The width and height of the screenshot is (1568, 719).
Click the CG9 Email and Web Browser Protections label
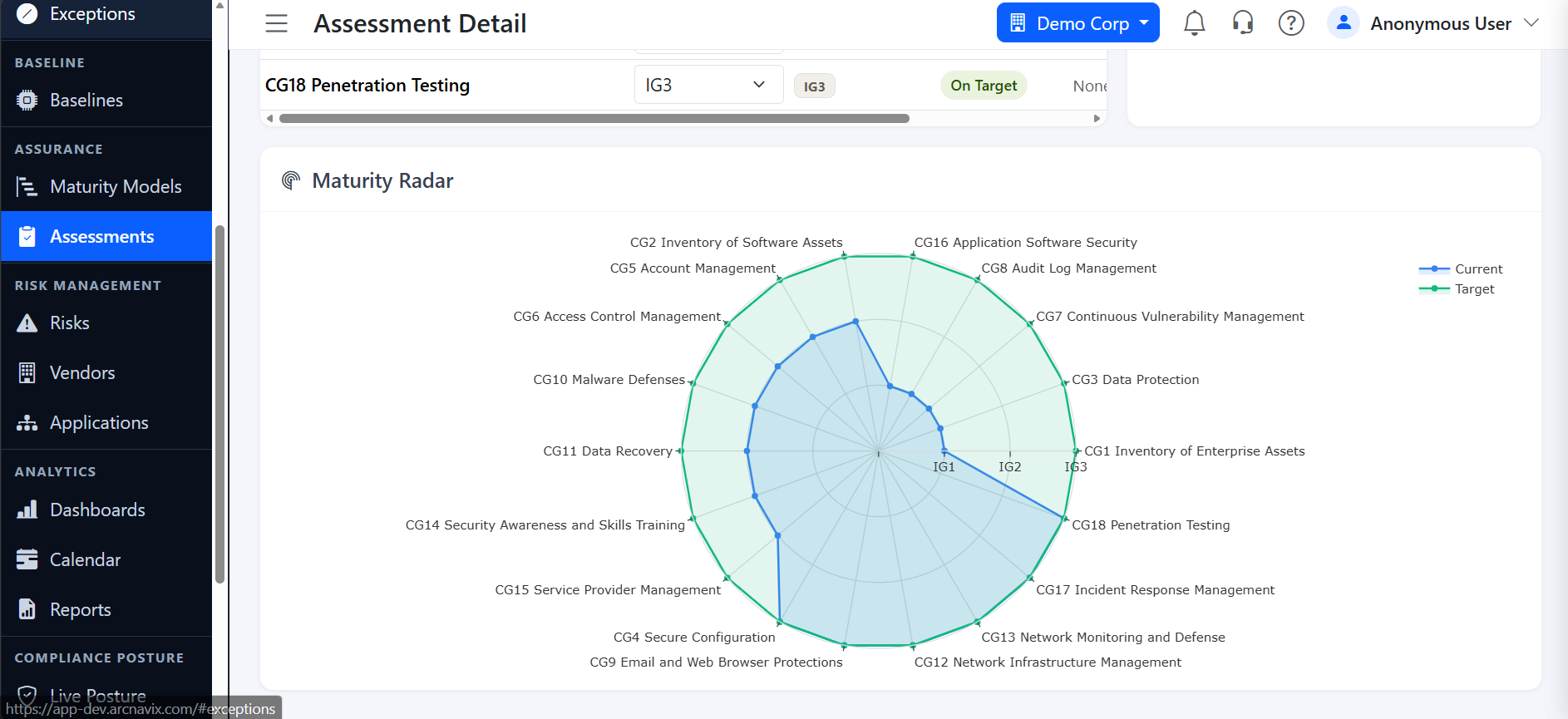tap(716, 662)
